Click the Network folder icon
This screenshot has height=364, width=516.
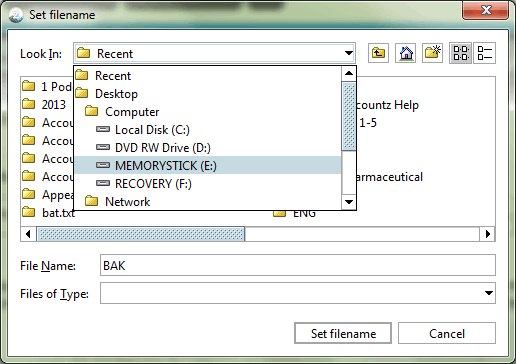(x=91, y=201)
